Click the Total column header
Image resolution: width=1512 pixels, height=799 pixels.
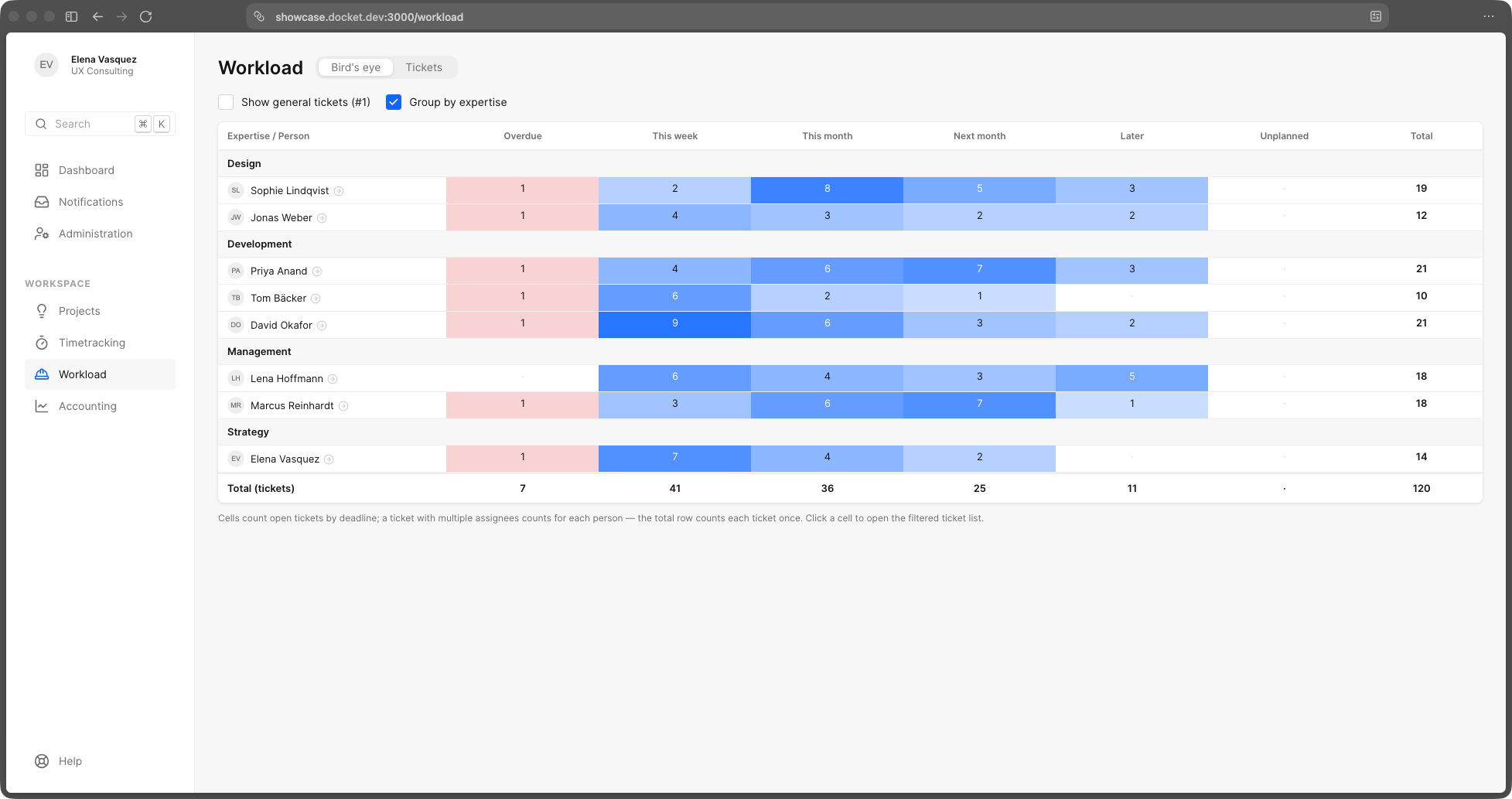[1421, 136]
